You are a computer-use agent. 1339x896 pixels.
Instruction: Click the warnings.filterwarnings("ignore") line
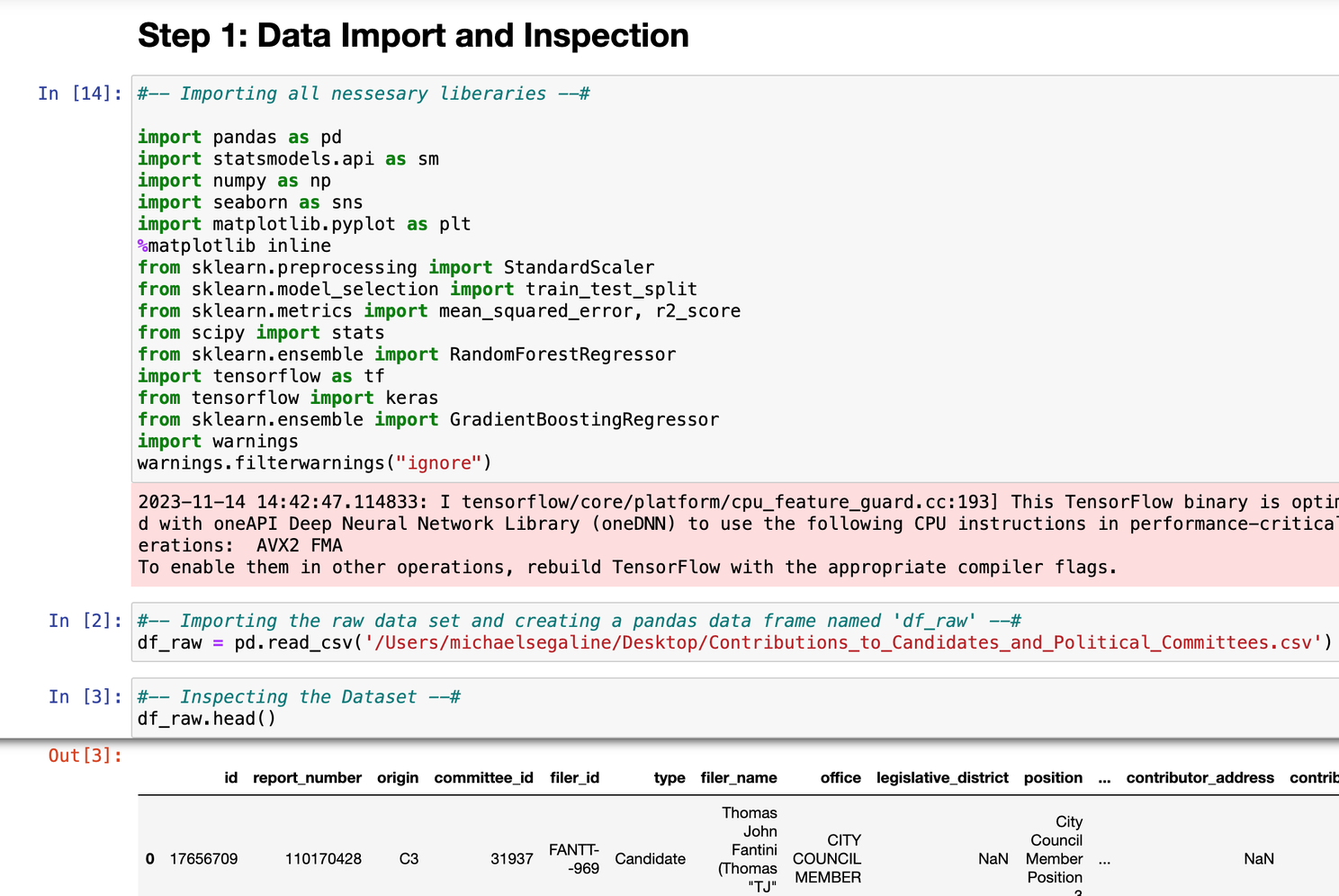pyautogui.click(x=314, y=463)
